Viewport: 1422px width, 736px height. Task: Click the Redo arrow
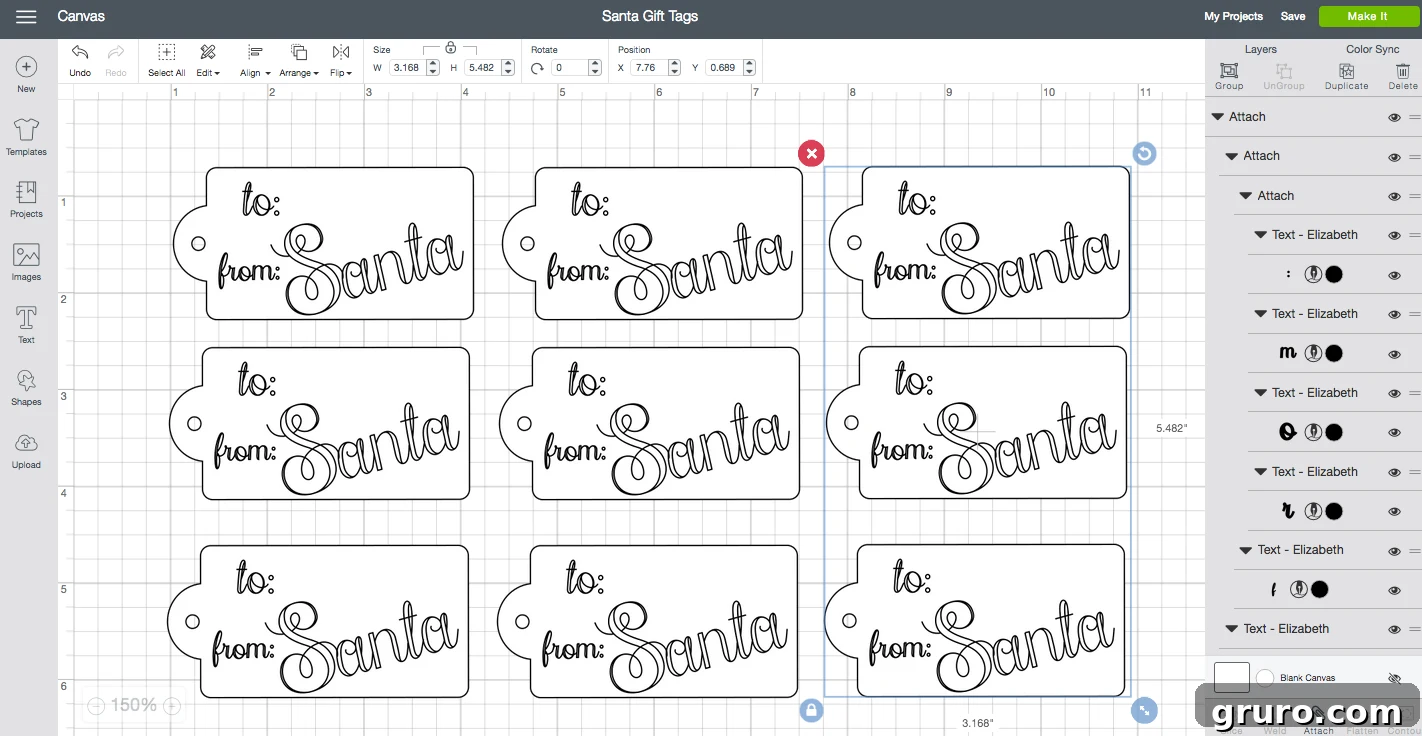(x=116, y=52)
